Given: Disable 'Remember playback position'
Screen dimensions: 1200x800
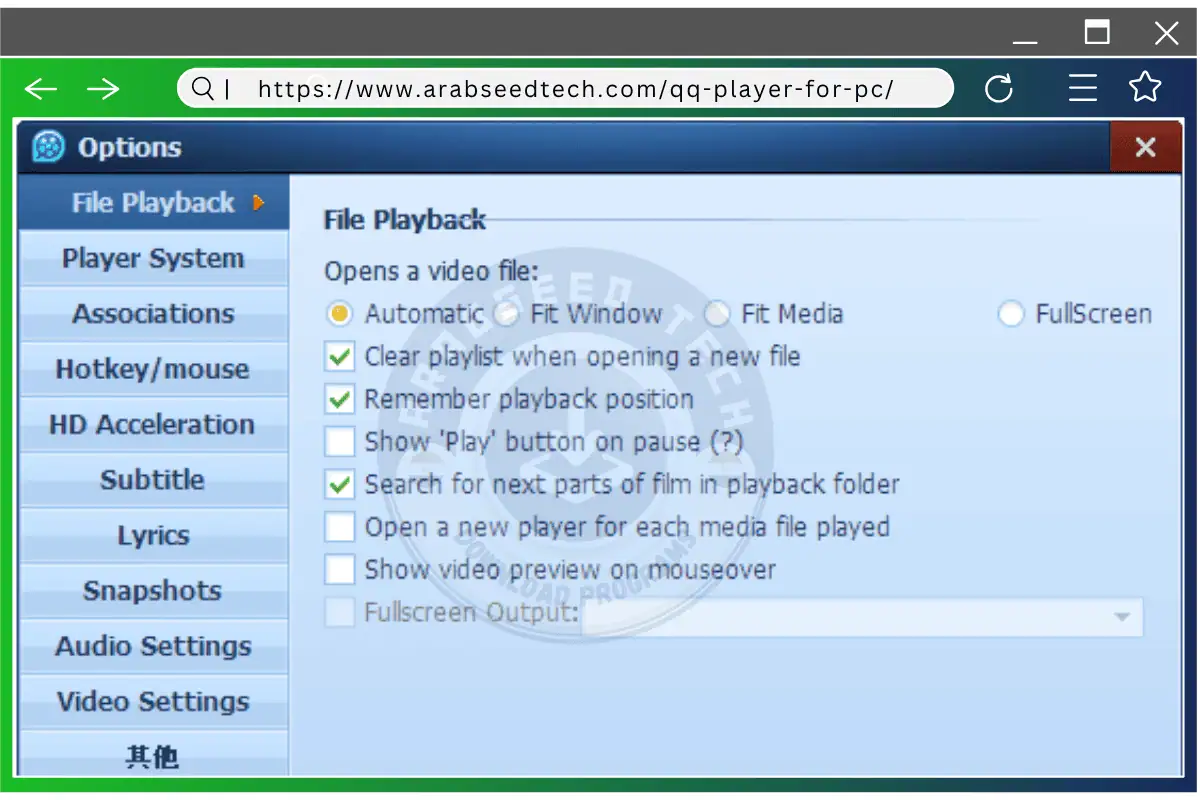Looking at the screenshot, I should click(339, 399).
